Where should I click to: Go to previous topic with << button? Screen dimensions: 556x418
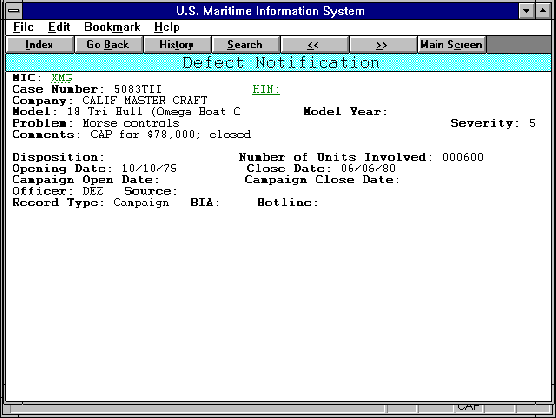[314, 45]
